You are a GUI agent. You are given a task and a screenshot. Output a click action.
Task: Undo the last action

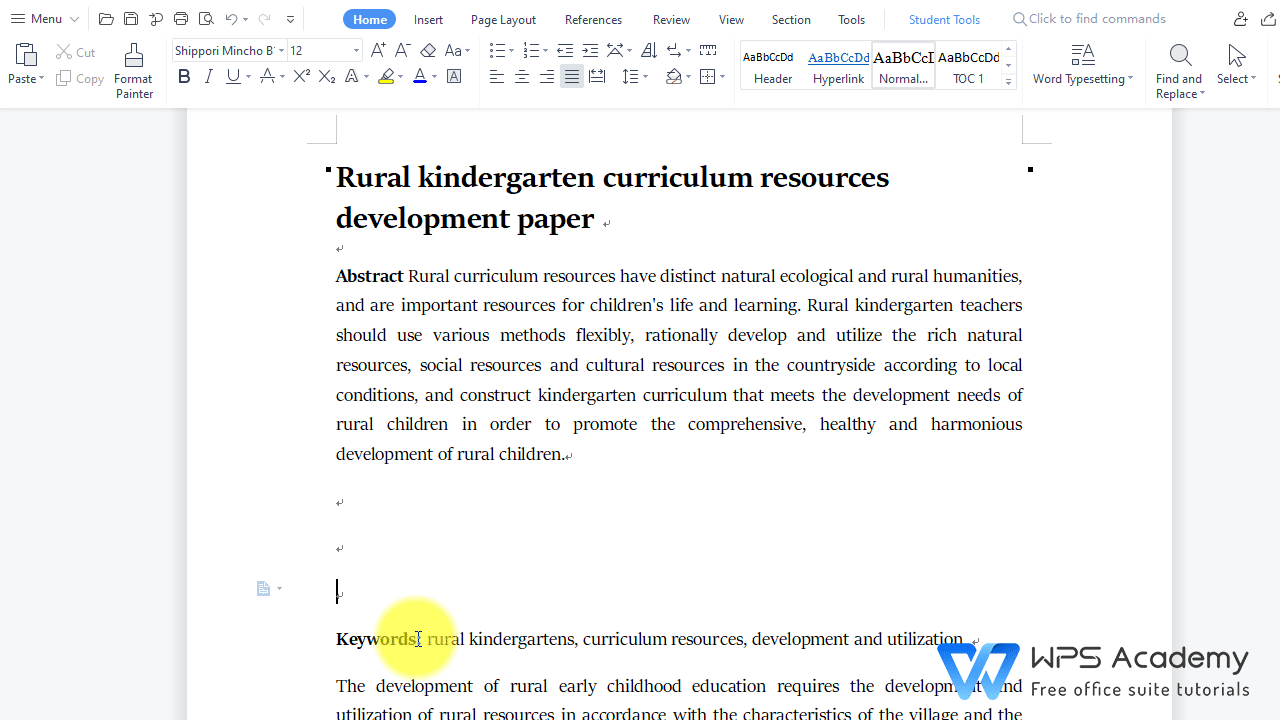click(x=231, y=19)
